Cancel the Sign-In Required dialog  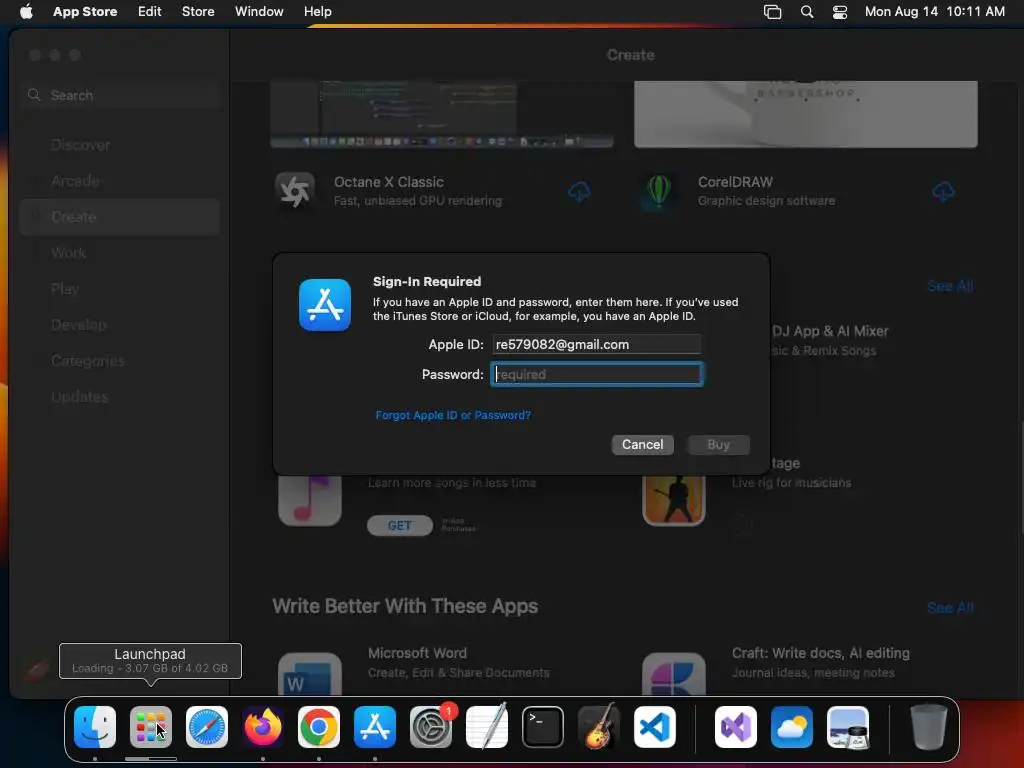click(x=643, y=445)
